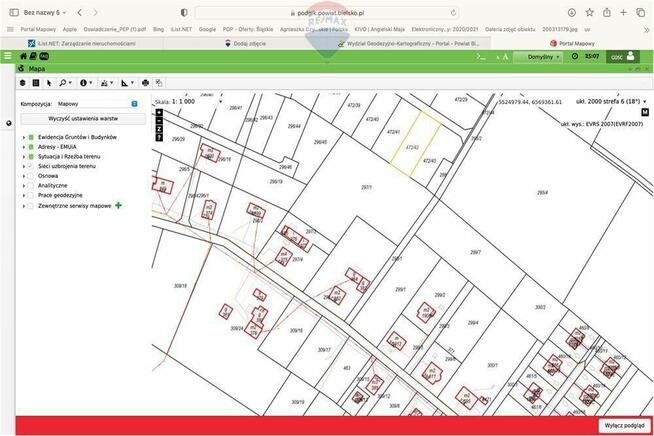Click Wyczyść ustawienia warstw button
The image size is (654, 436).
(84, 118)
